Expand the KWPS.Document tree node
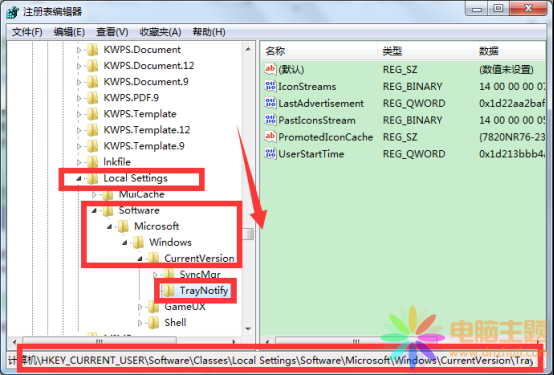Viewport: 554px width, 375px height. tap(79, 50)
